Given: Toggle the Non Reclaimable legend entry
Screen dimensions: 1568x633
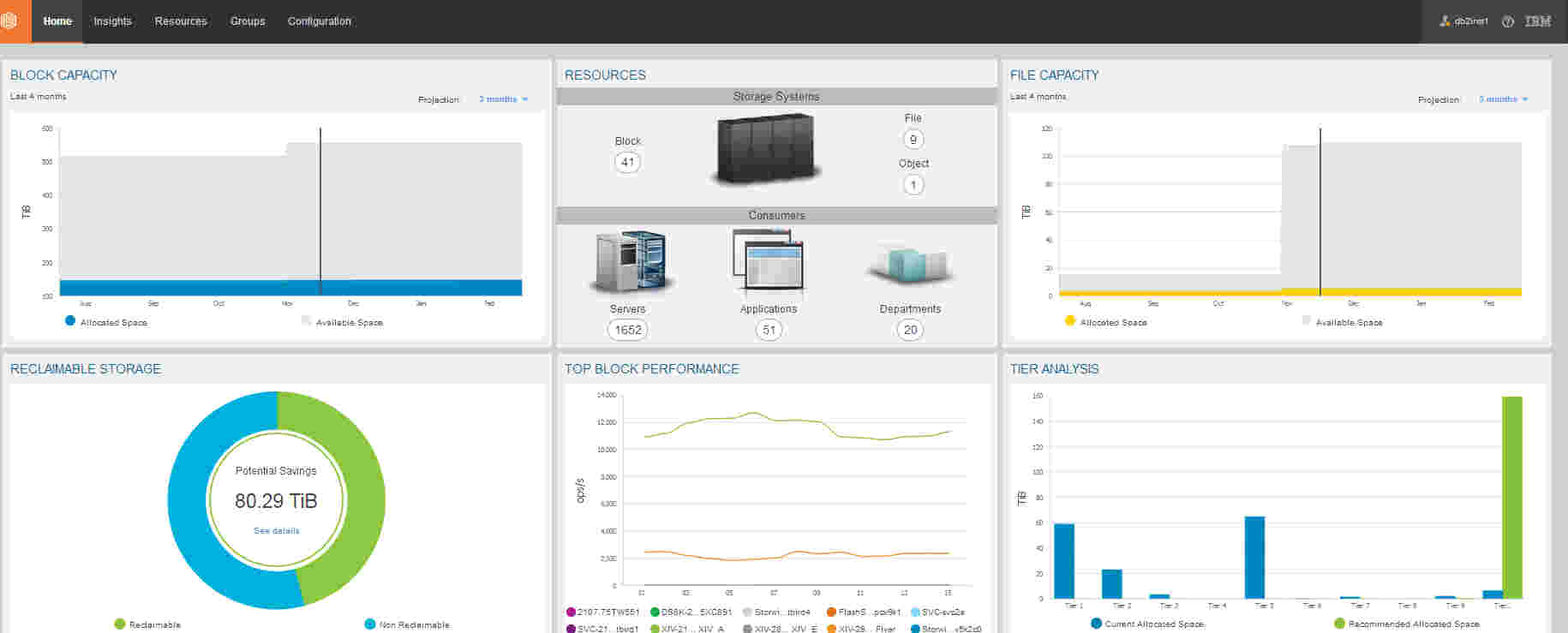Looking at the screenshot, I should click(407, 624).
